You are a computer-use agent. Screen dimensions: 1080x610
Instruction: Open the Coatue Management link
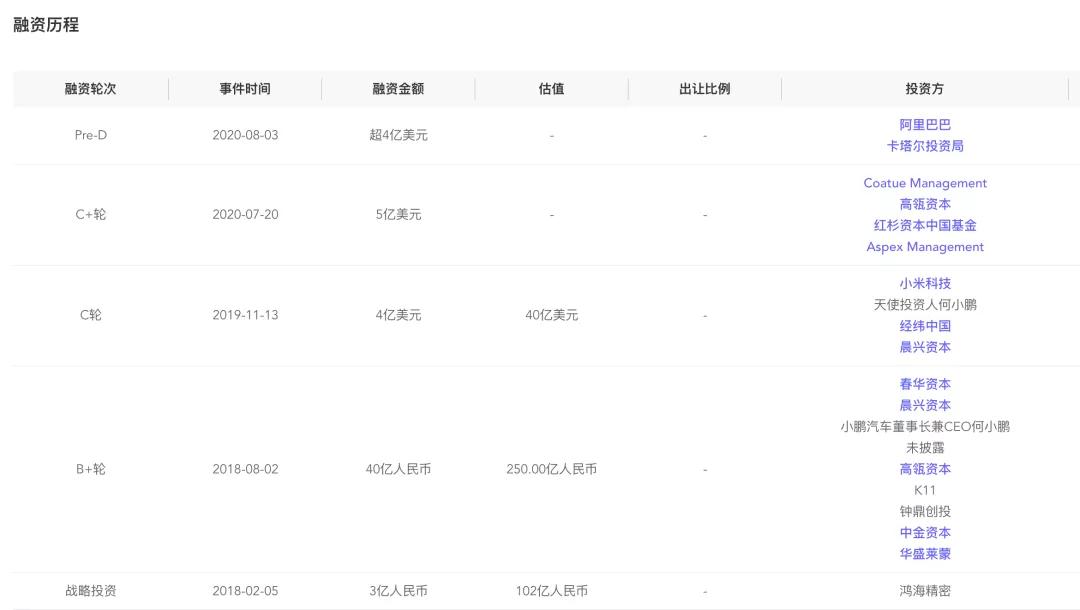[x=925, y=183]
